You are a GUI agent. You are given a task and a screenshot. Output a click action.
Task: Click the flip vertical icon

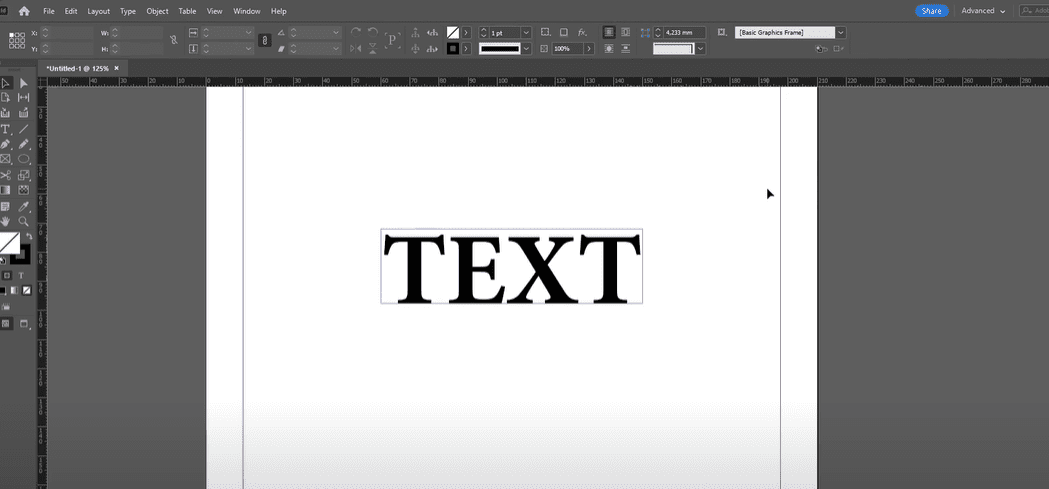[373, 48]
